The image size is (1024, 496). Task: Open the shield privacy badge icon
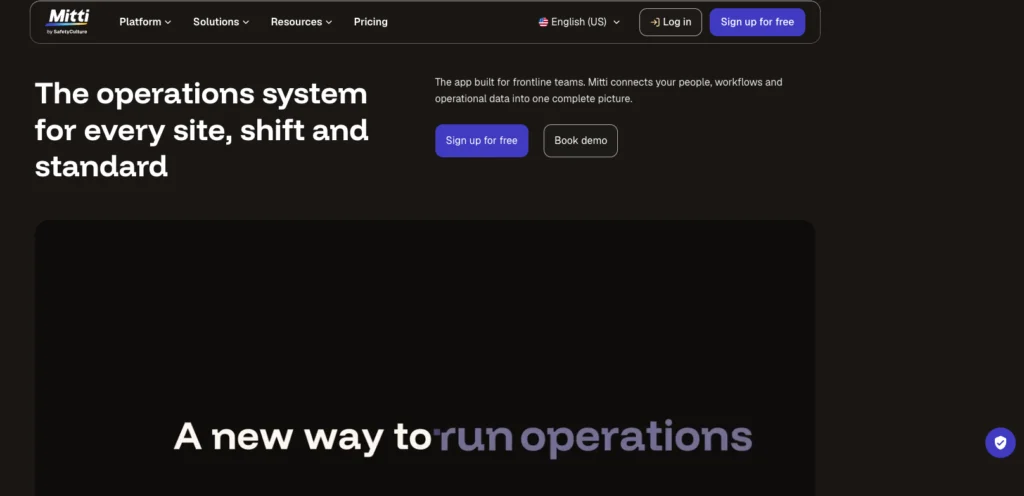pyautogui.click(x=1000, y=442)
